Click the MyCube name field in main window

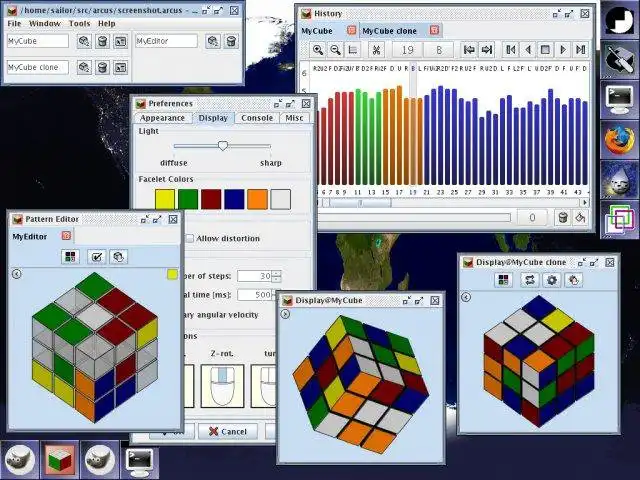(38, 41)
